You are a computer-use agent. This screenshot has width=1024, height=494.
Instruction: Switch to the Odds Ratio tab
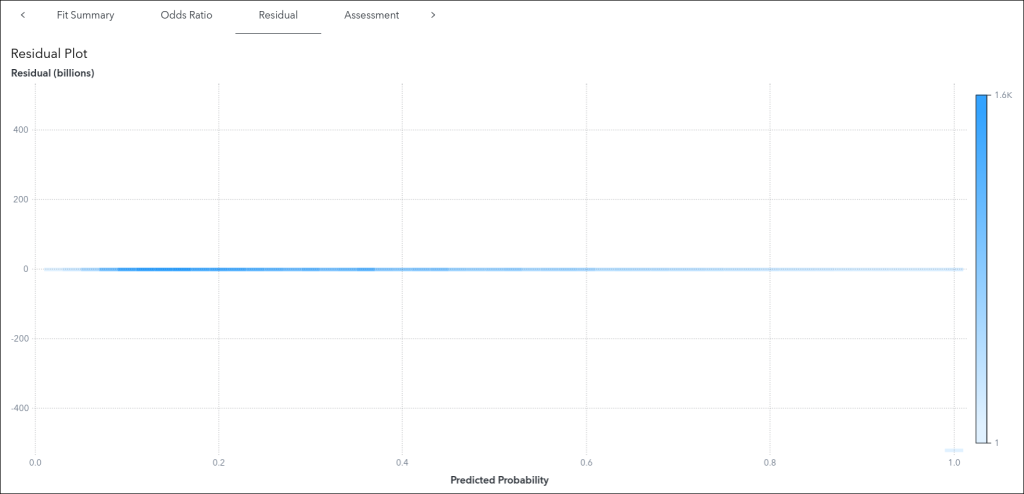[x=186, y=15]
